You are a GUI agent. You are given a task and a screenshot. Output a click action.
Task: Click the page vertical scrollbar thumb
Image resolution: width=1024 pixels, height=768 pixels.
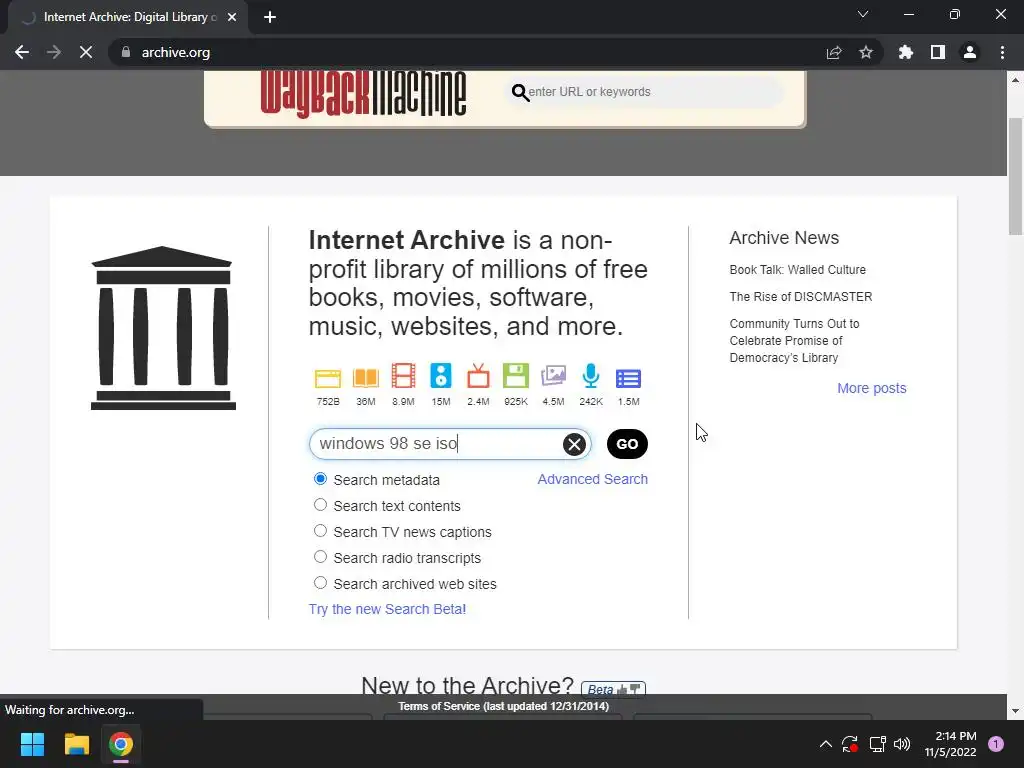pos(1015,176)
